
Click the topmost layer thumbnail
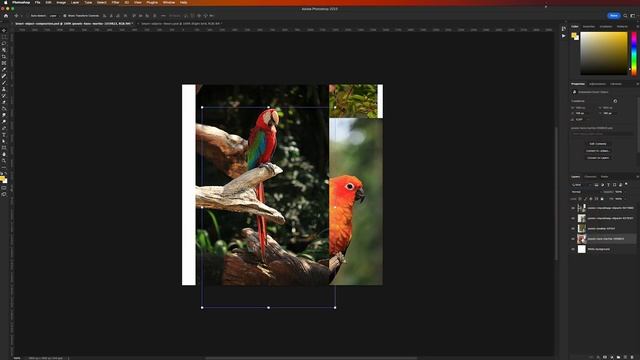point(582,208)
